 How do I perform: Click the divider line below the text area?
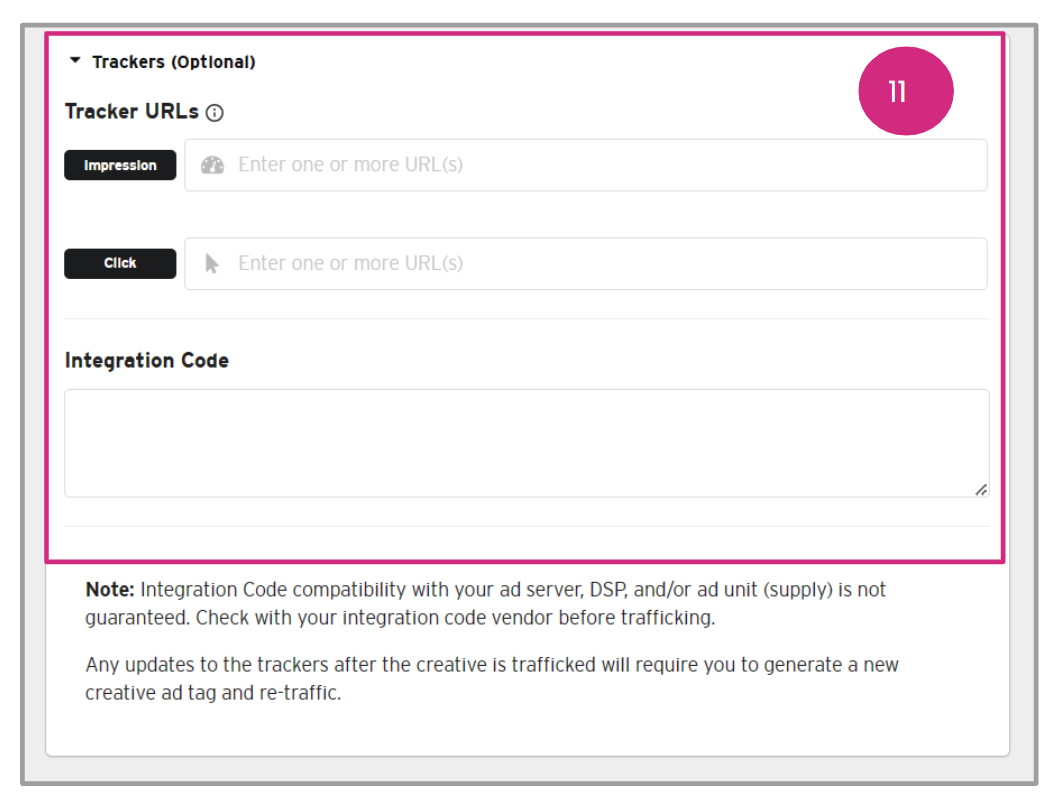point(526,526)
